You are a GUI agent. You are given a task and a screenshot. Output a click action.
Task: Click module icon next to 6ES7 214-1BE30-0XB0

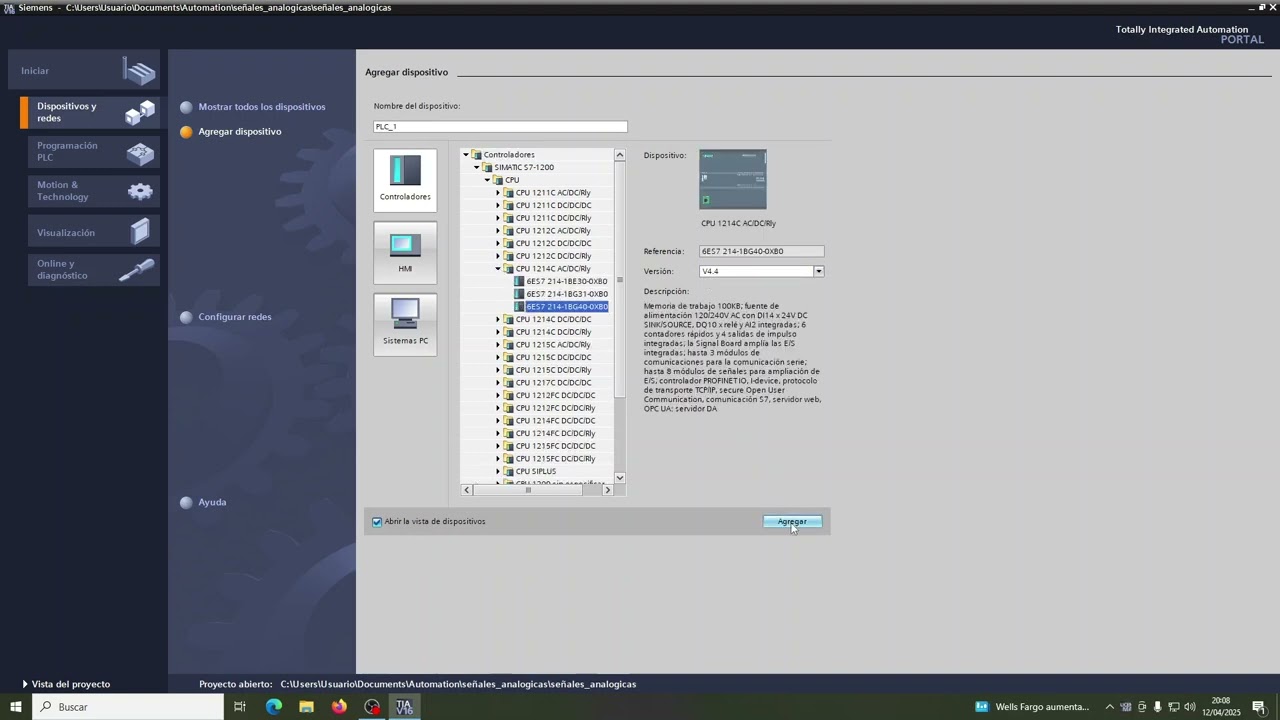[x=519, y=281]
